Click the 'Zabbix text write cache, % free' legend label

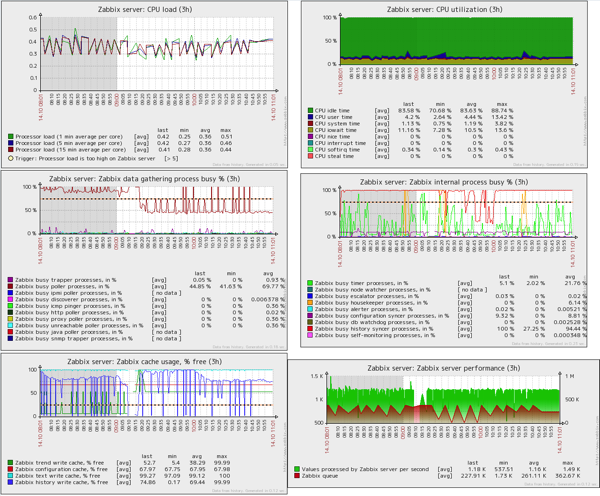pos(57,476)
